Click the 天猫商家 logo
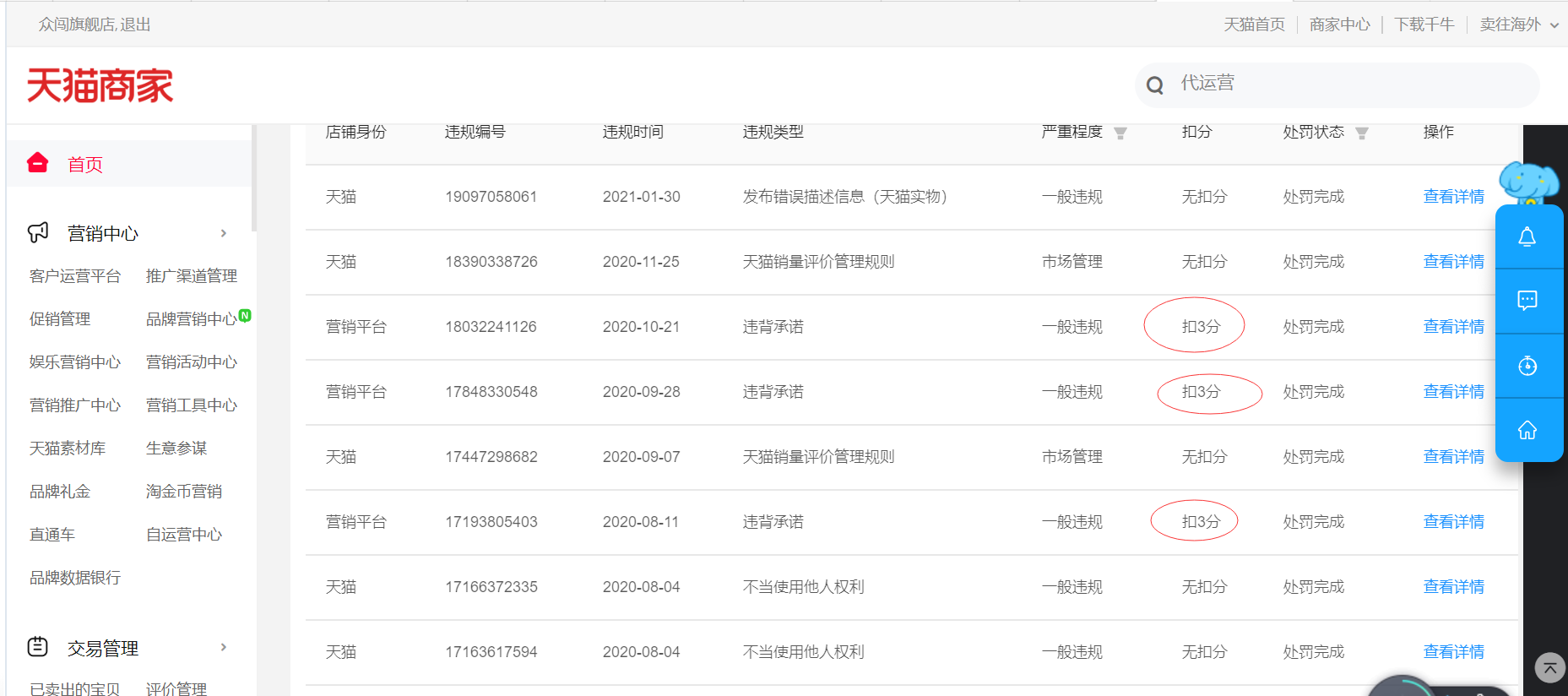This screenshot has width=1568, height=696. coord(100,85)
